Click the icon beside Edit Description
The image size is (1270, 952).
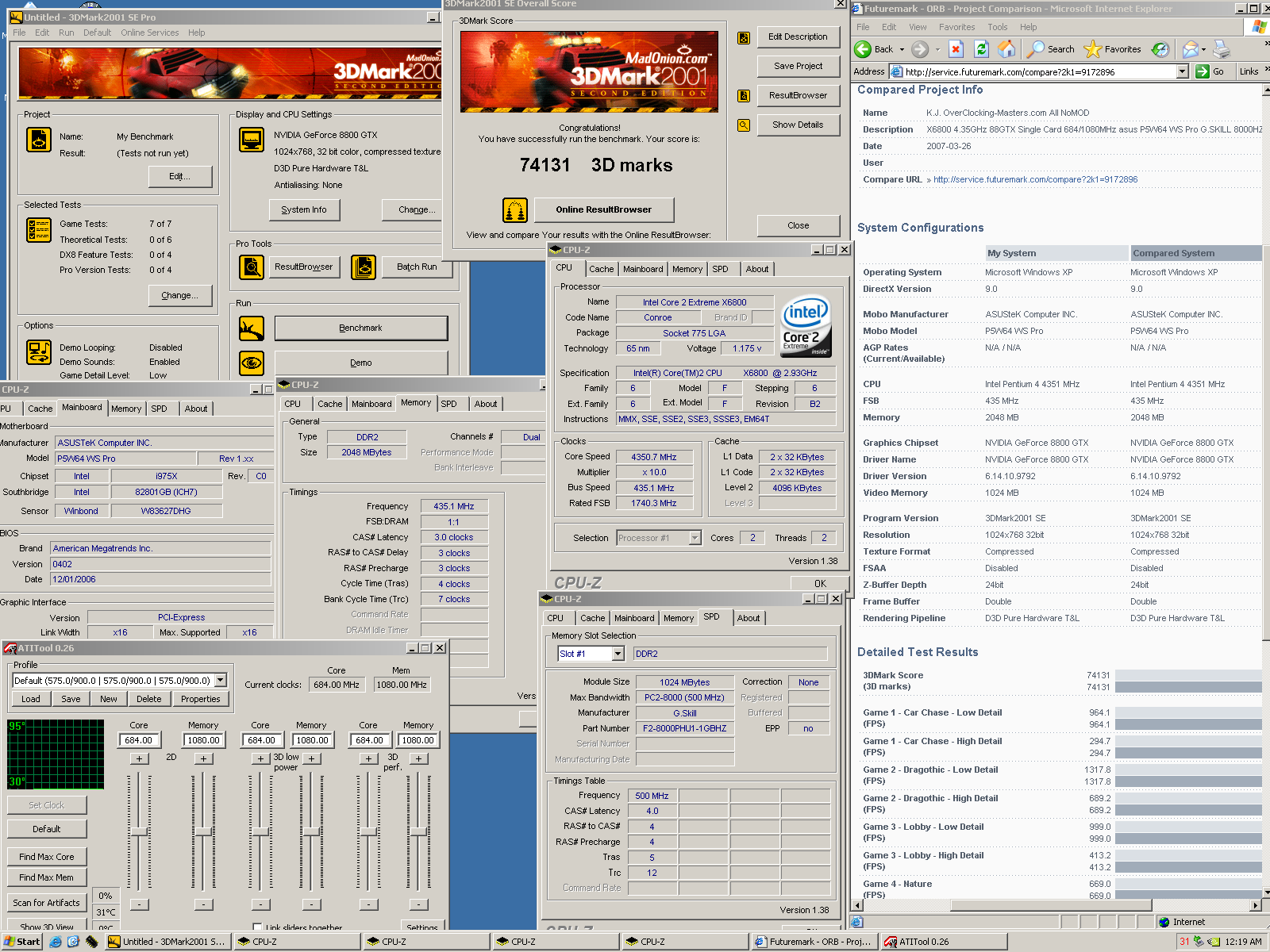click(744, 37)
